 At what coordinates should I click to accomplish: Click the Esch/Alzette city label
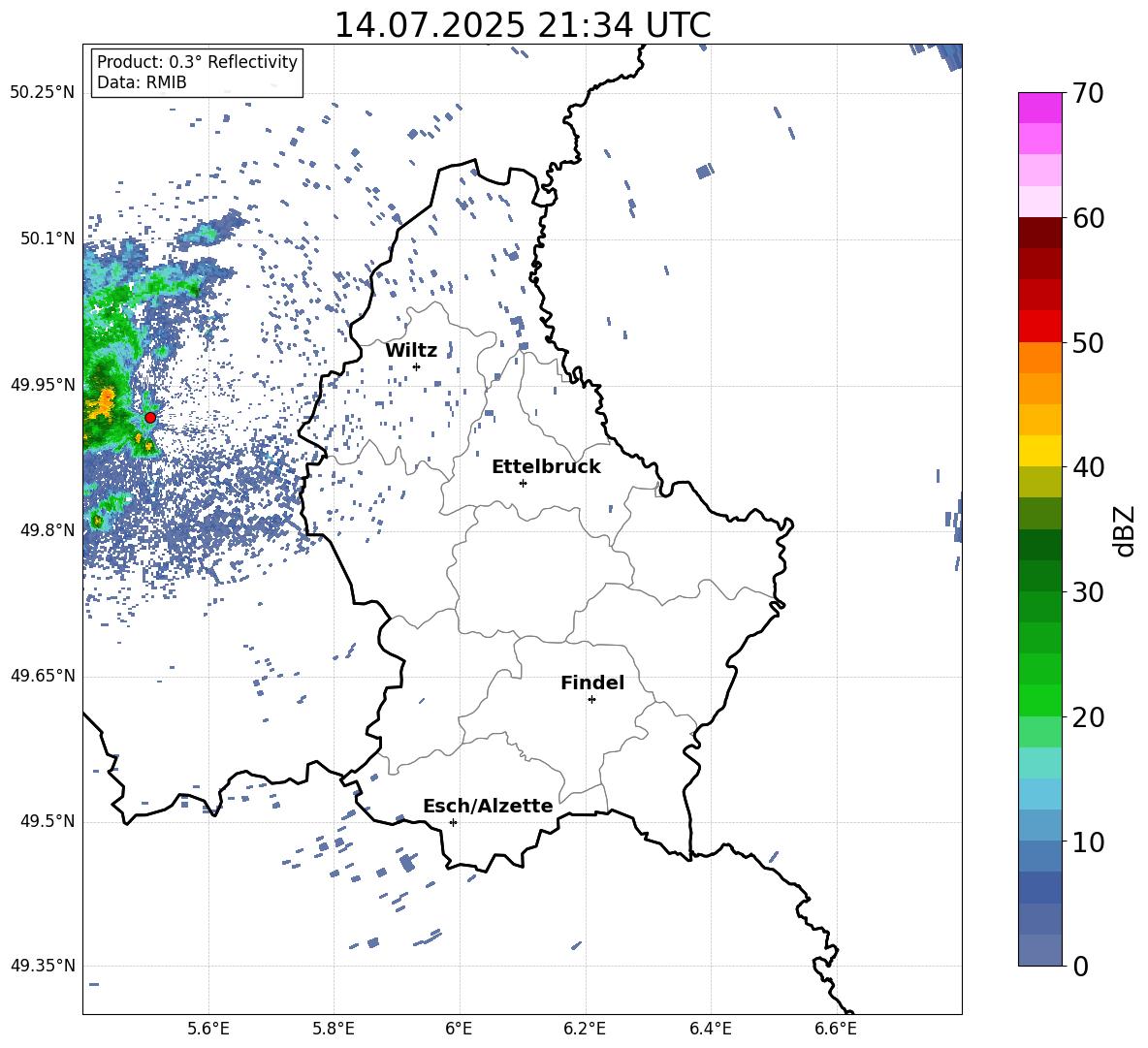click(488, 806)
